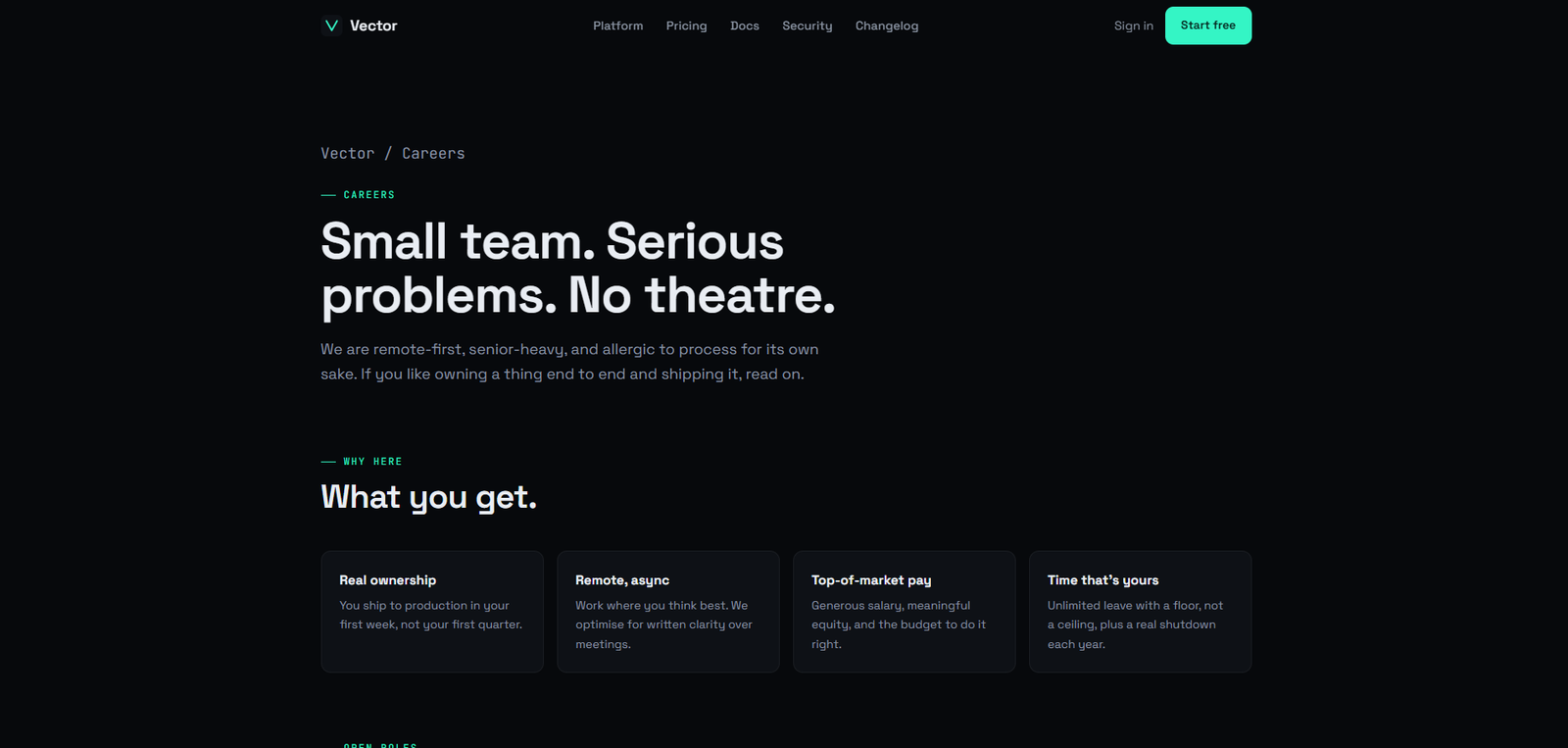Select the Top-of-market pay card title
Screen dimensions: 1568x748
(871, 580)
